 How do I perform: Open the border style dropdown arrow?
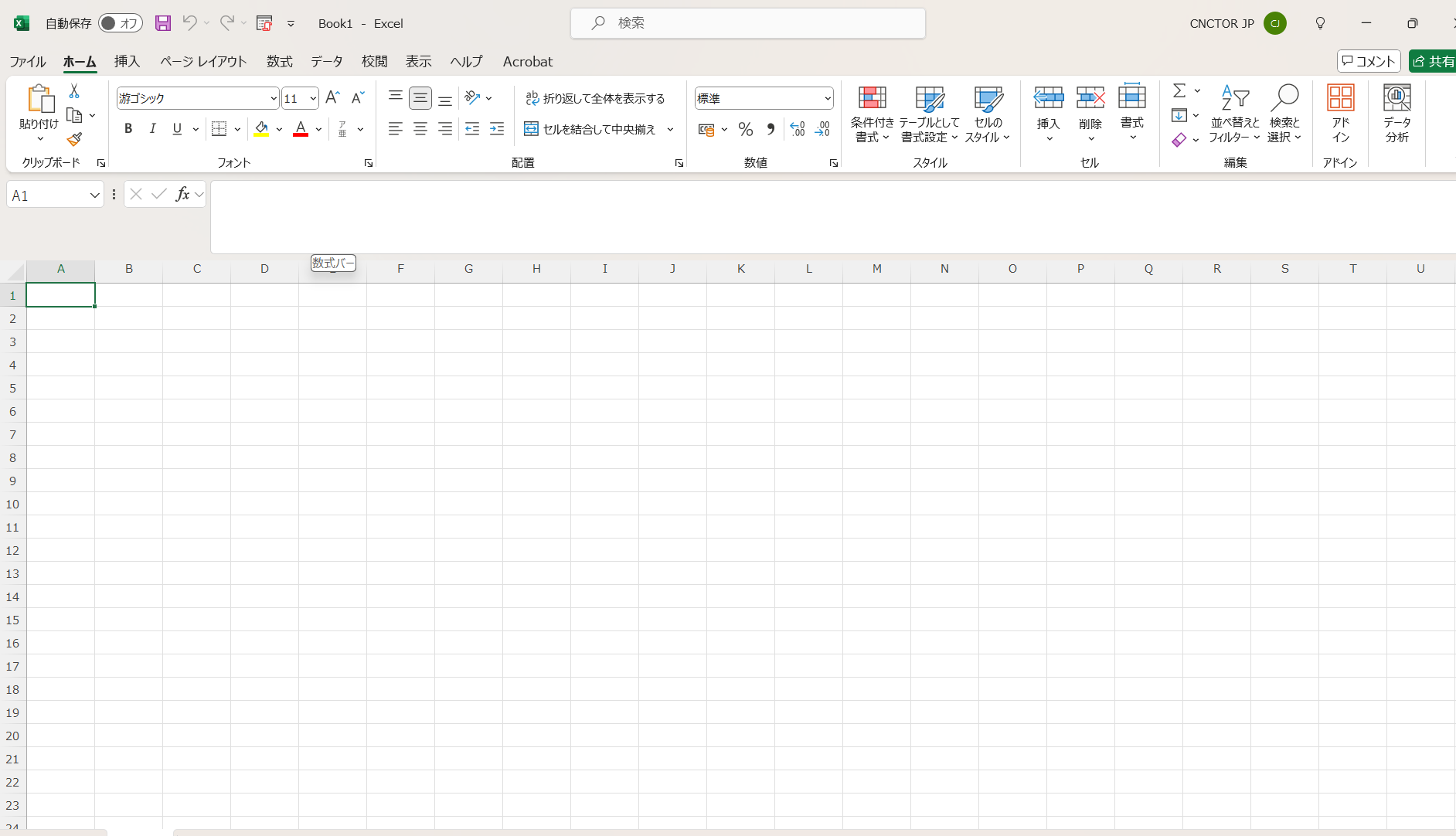237,128
